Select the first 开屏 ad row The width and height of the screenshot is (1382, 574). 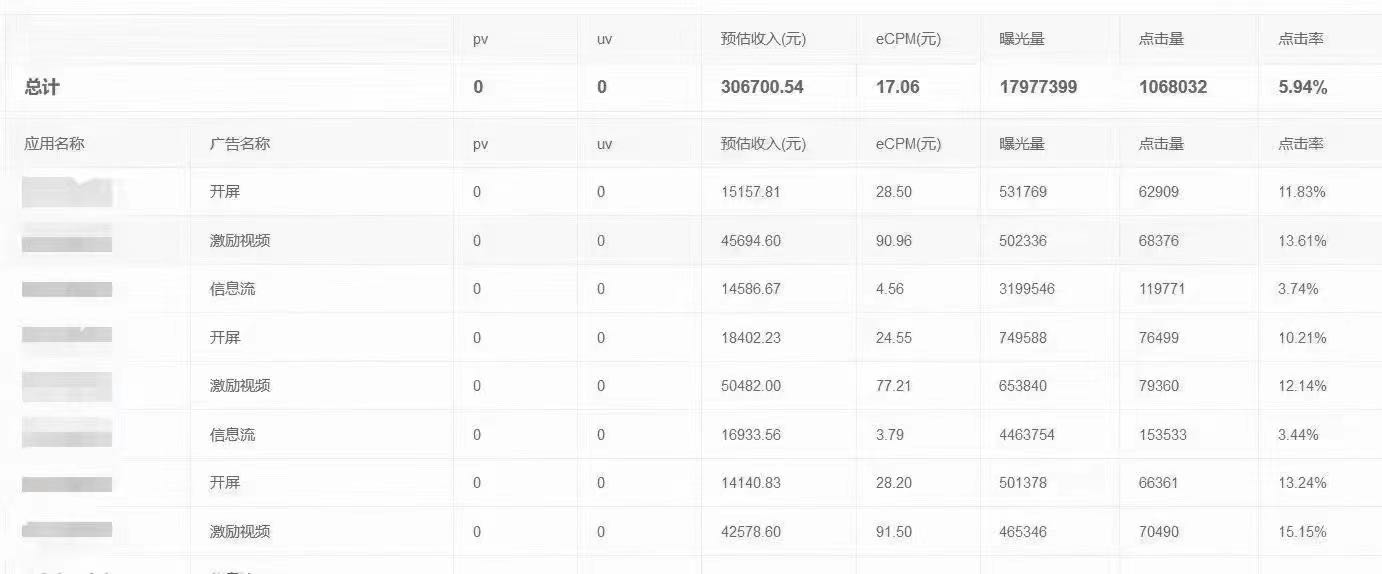click(x=691, y=191)
